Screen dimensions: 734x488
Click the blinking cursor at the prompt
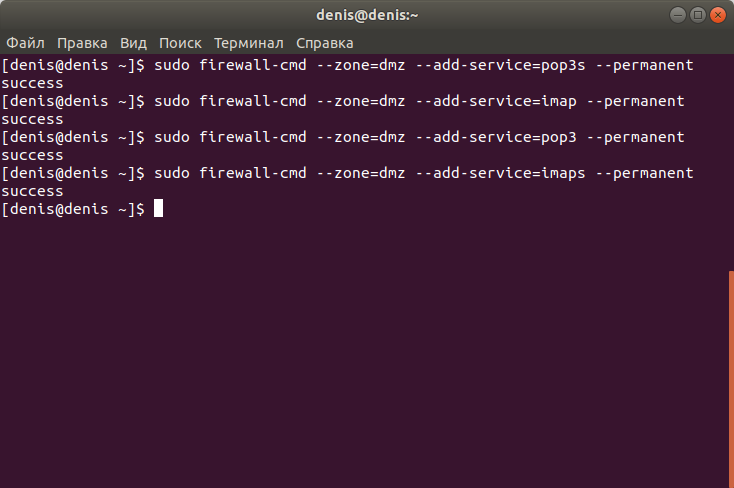tap(158, 208)
